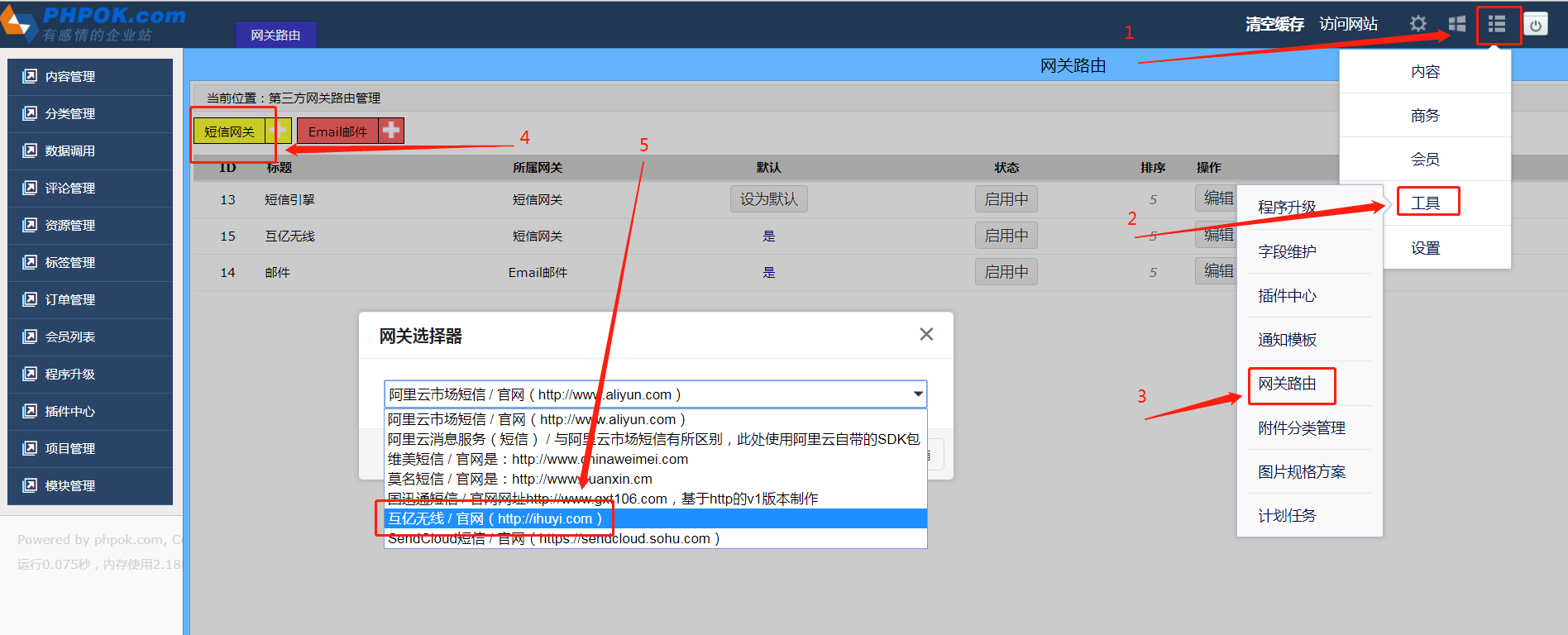
Task: Click the icon next to 评论管理
Action: click(30, 188)
